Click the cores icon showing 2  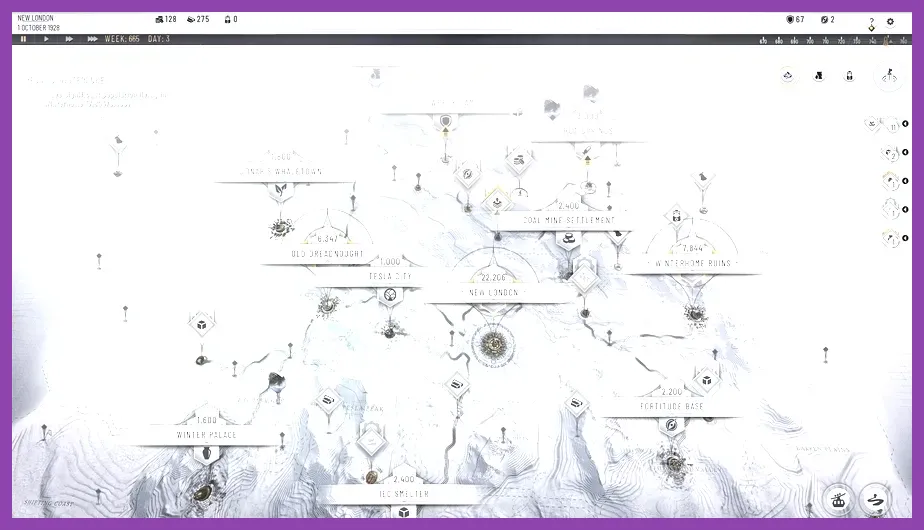(824, 19)
